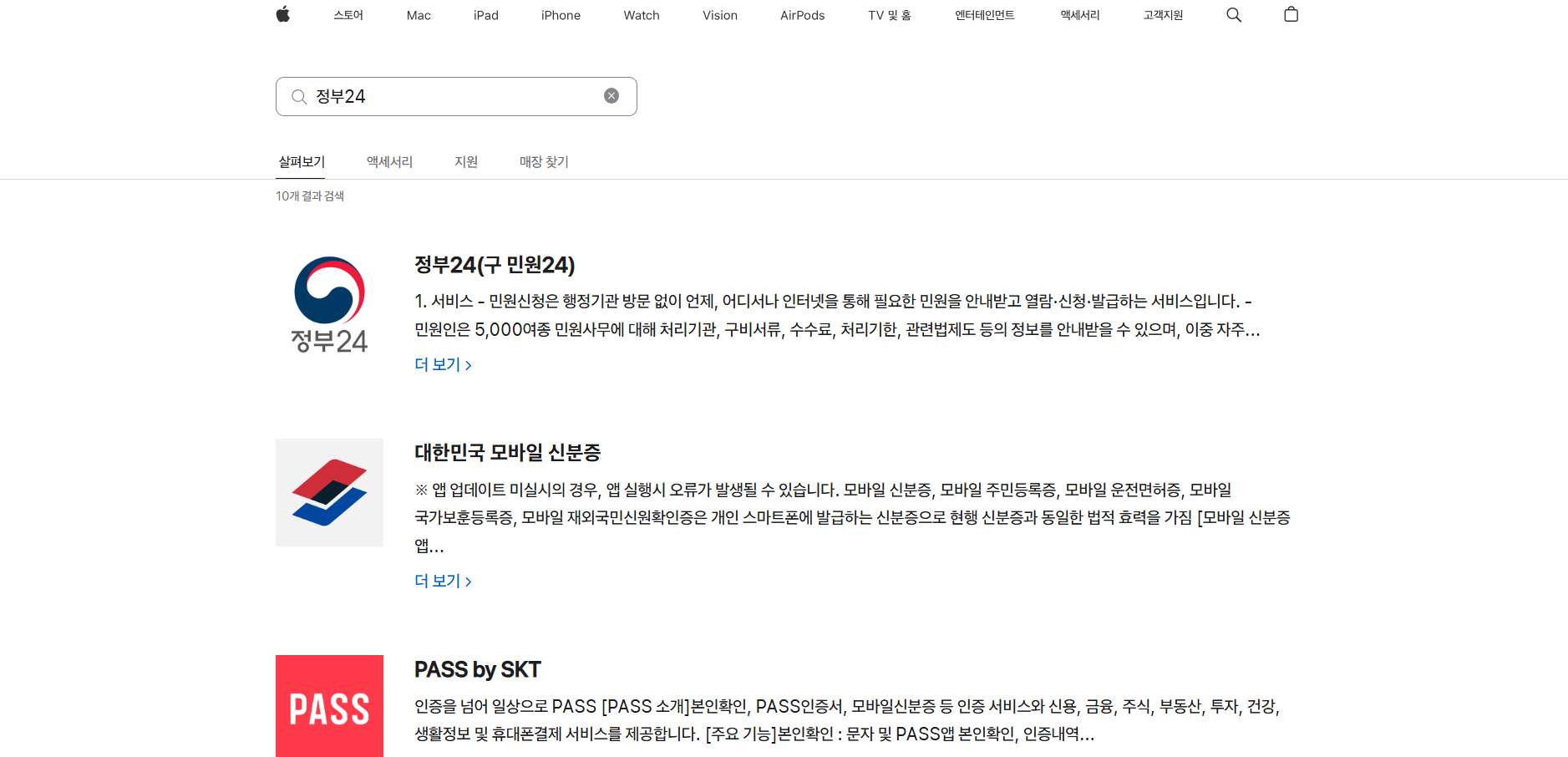Open the shopping bag icon
1568x757 pixels.
click(1291, 14)
